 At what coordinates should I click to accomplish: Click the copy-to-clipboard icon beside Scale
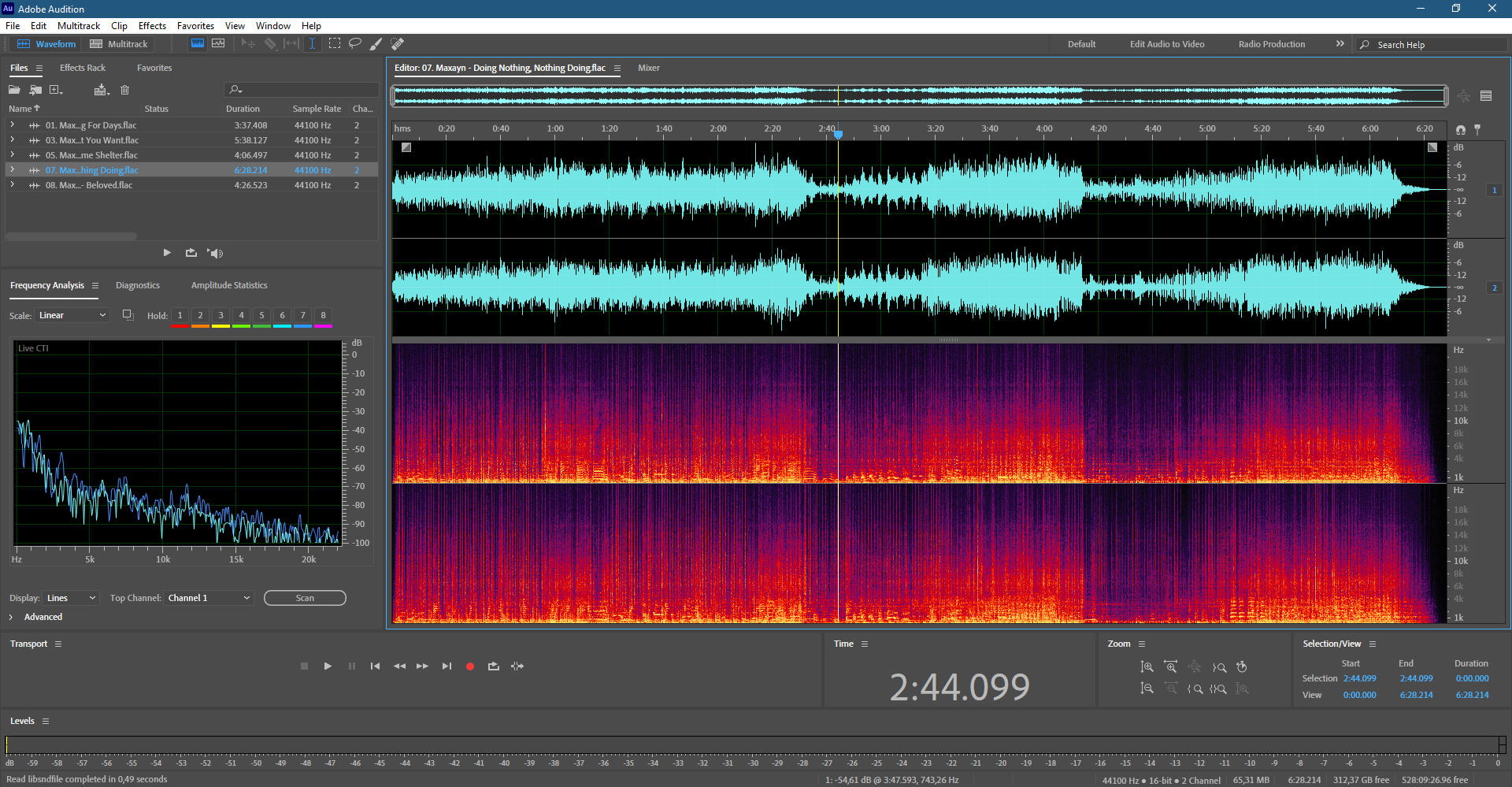pos(128,315)
